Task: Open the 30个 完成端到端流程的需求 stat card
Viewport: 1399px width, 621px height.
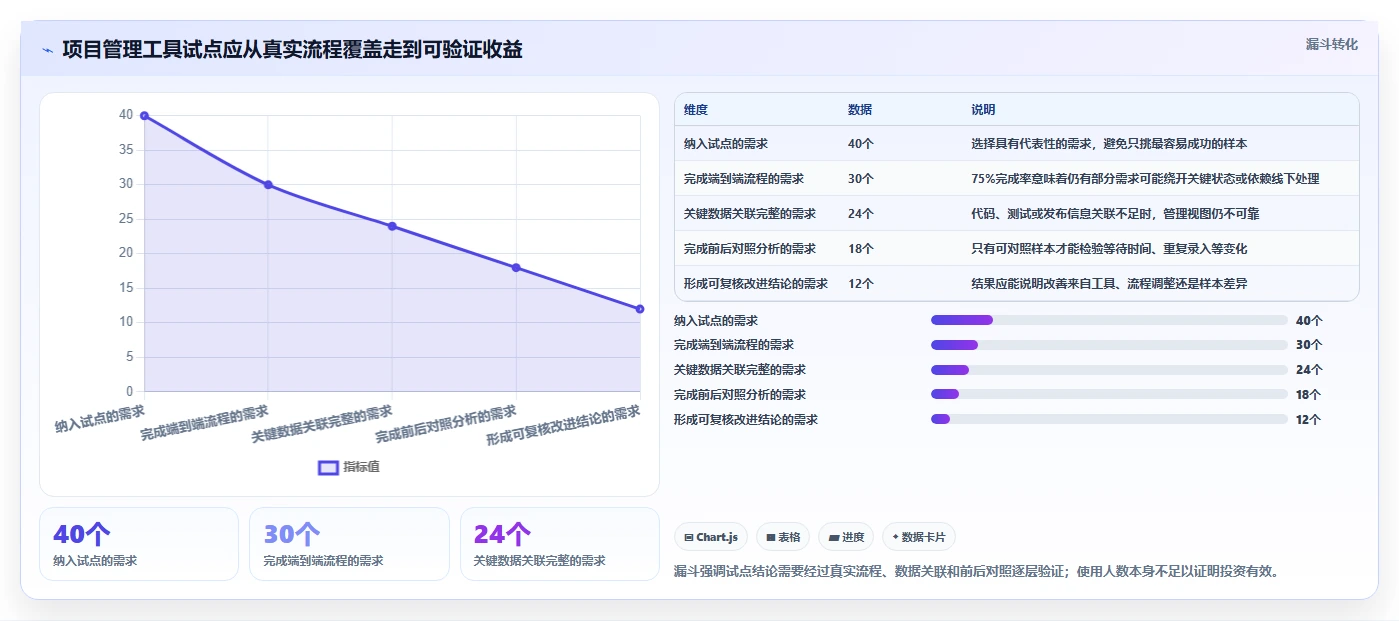Action: pyautogui.click(x=349, y=544)
